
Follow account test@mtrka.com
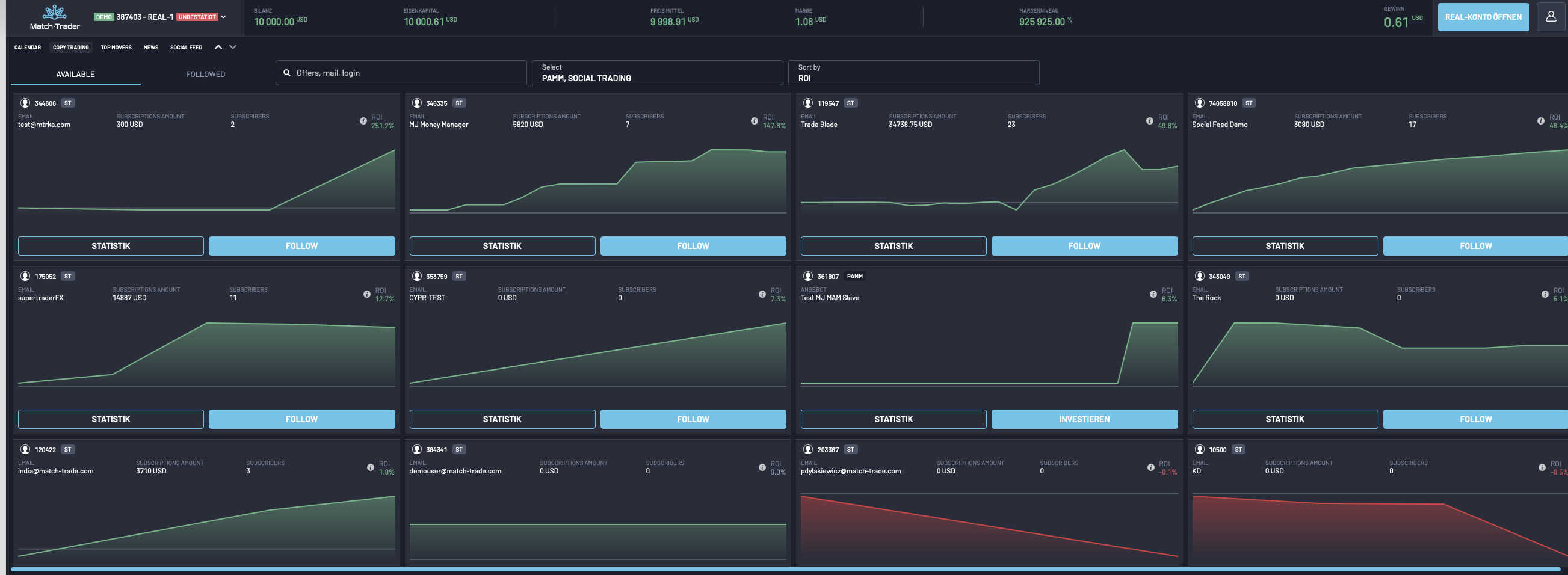point(302,246)
